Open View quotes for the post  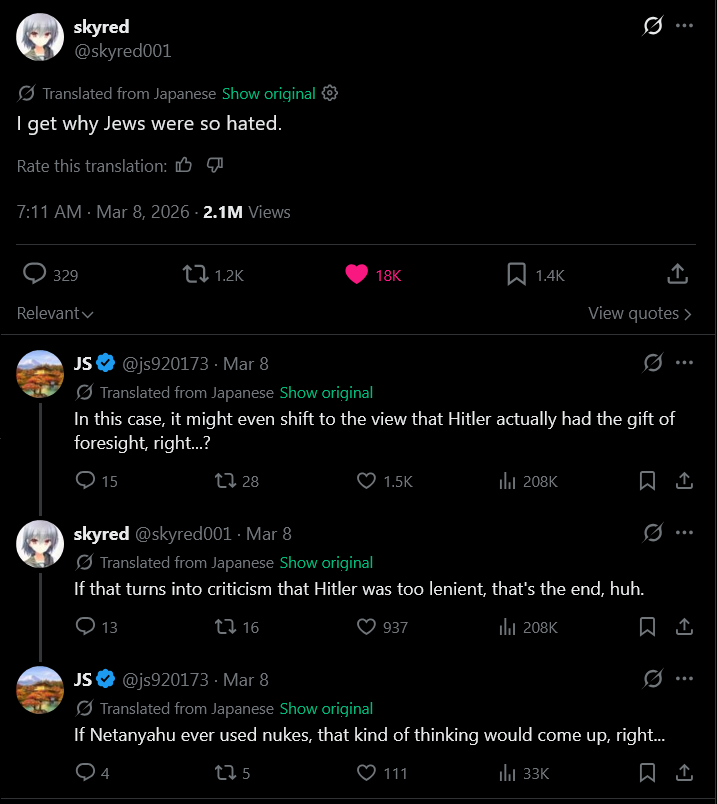639,313
